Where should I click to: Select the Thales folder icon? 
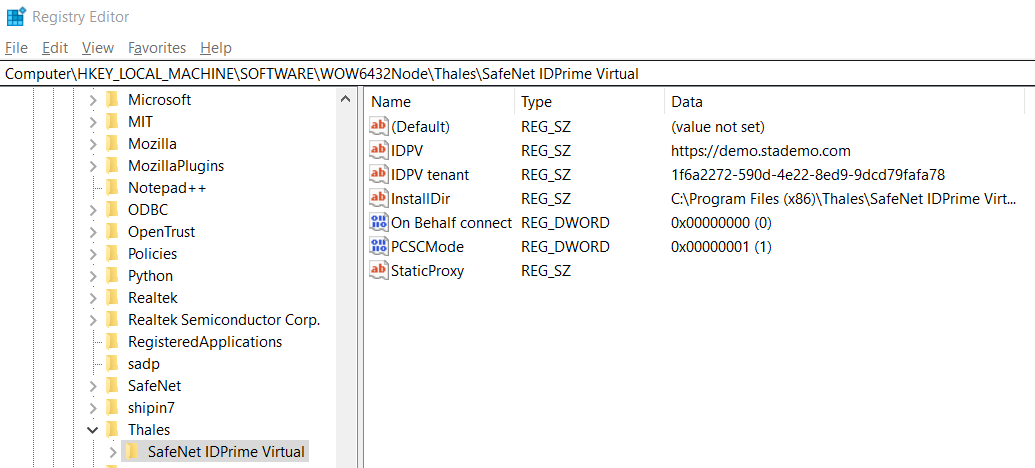pyautogui.click(x=112, y=430)
